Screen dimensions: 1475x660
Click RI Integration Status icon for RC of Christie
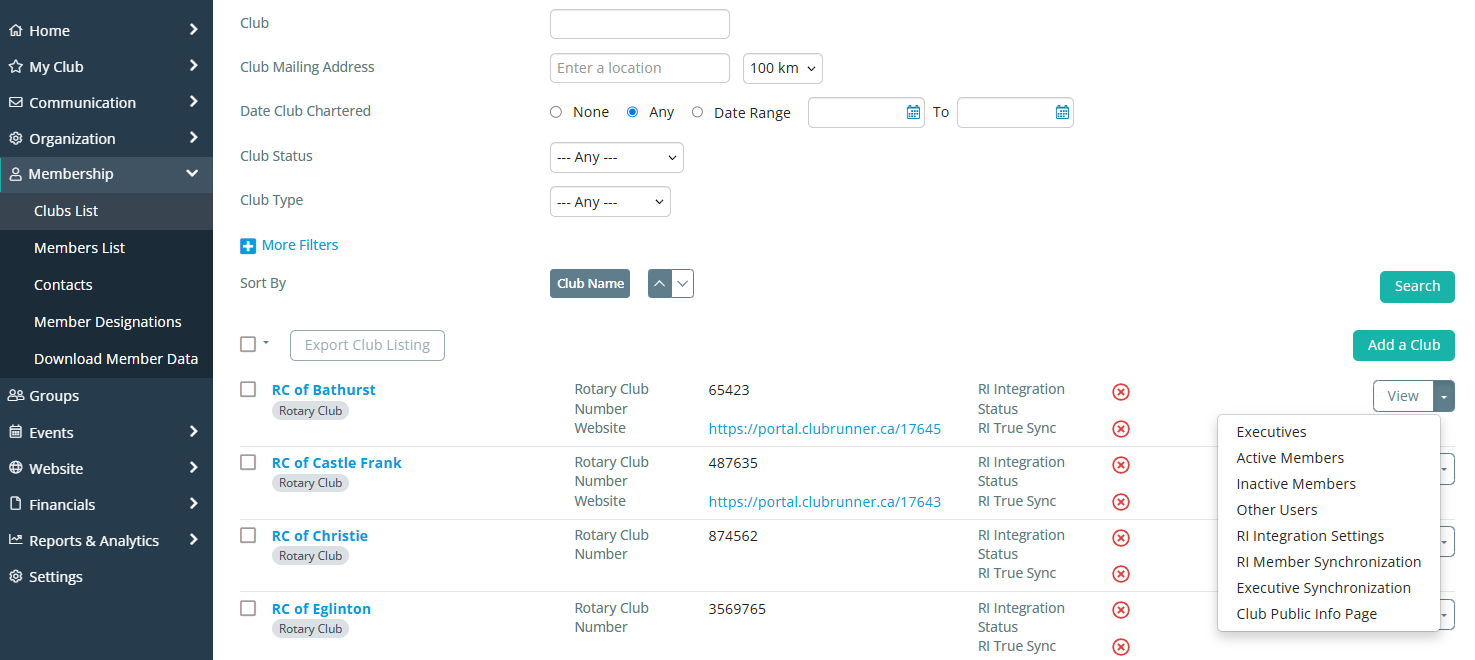tap(1121, 538)
